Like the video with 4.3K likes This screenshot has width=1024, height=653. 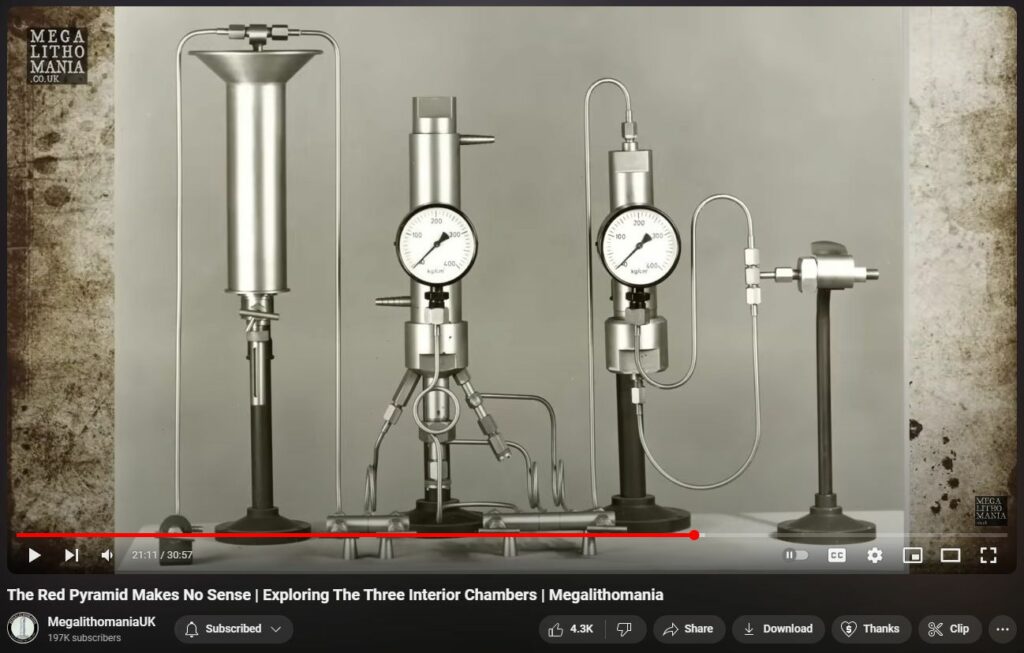pyautogui.click(x=570, y=629)
